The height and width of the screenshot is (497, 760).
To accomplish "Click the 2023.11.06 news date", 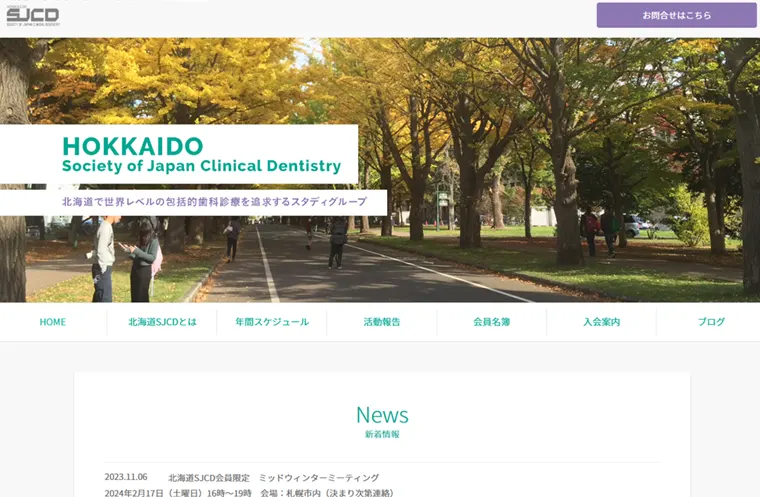I will 126,477.
